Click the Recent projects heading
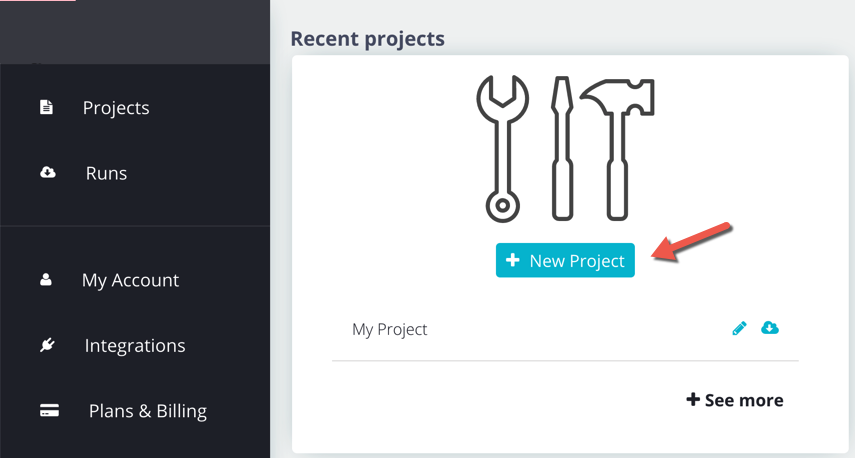 [368, 39]
